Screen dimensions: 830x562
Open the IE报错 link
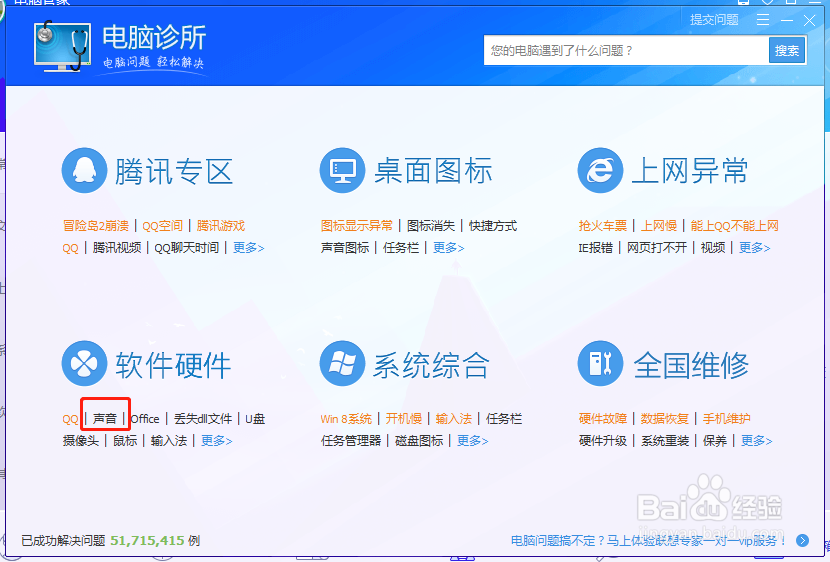[596, 248]
